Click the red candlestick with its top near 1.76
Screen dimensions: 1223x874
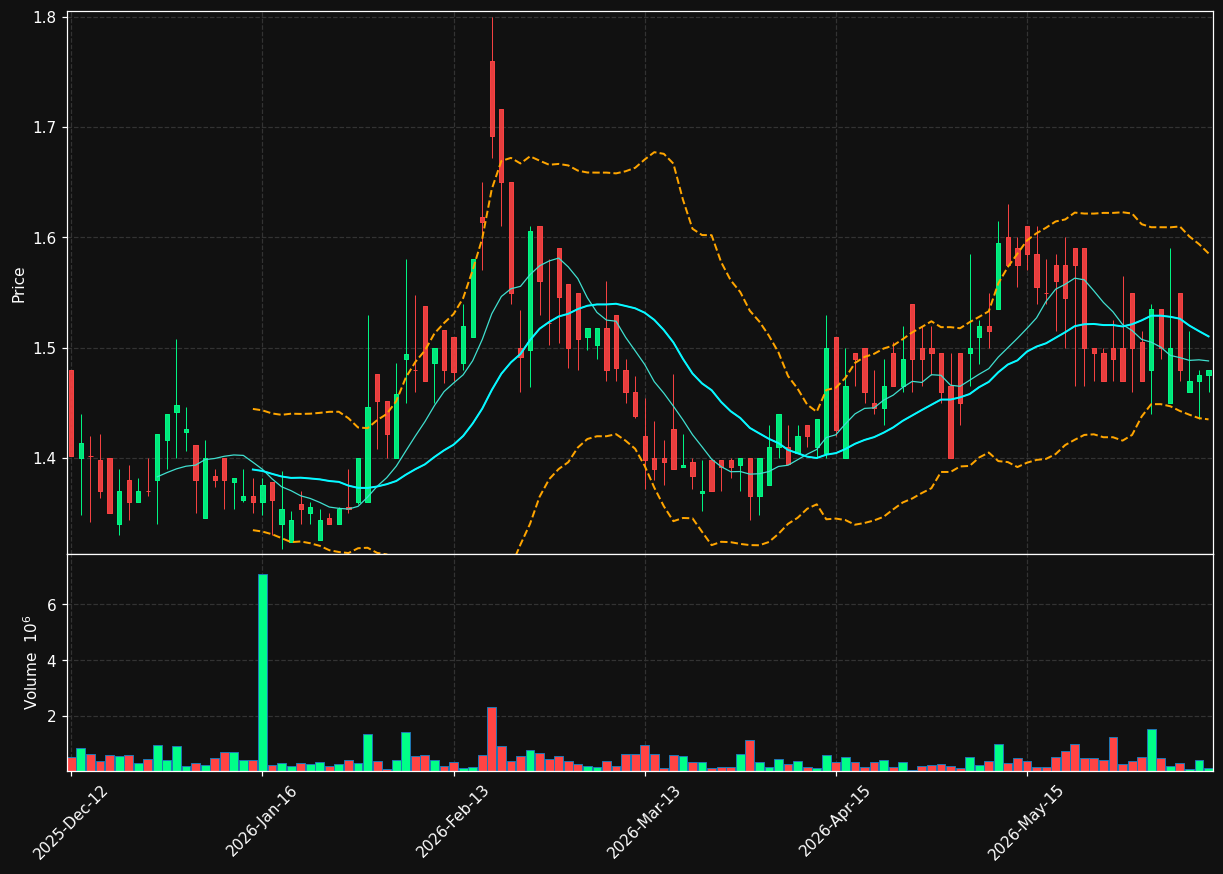coord(492,99)
